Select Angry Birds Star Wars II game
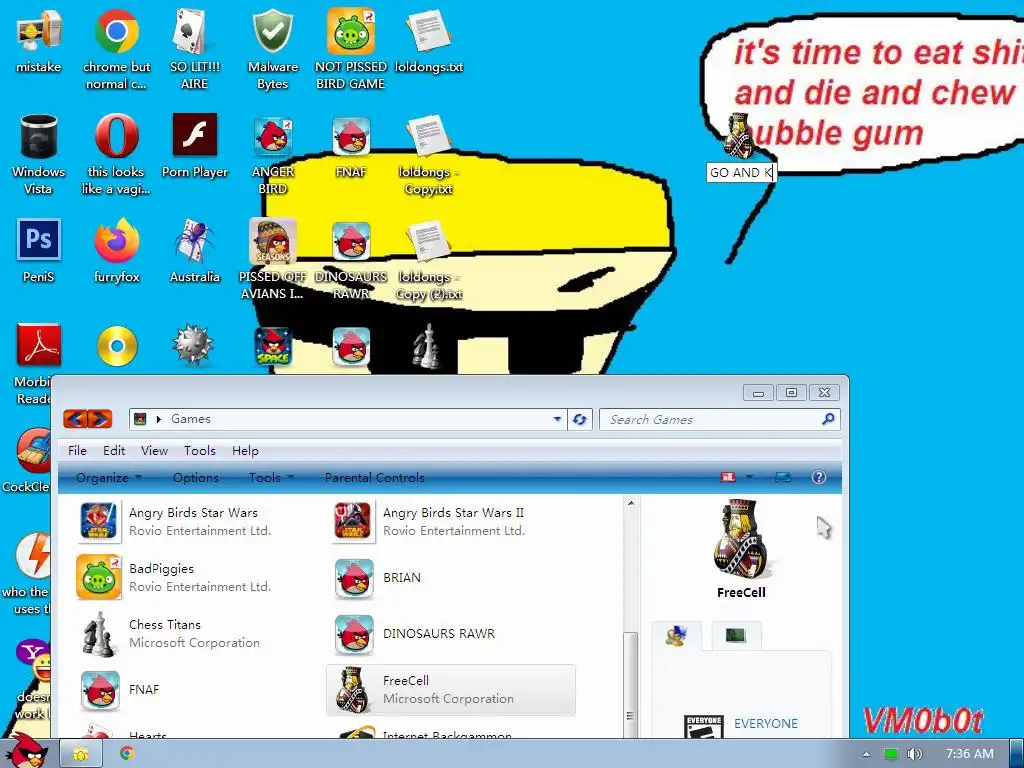The width and height of the screenshot is (1024, 768). [x=451, y=522]
